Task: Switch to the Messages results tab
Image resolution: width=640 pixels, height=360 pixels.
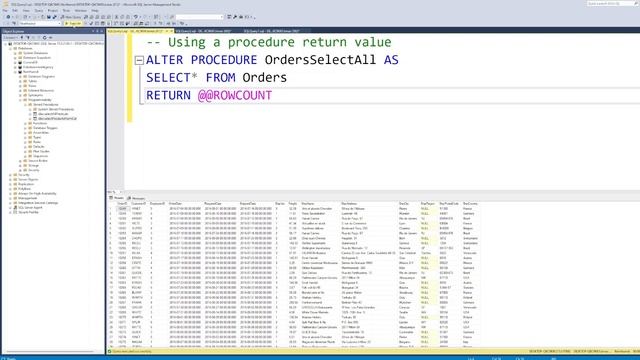Action: pos(136,198)
